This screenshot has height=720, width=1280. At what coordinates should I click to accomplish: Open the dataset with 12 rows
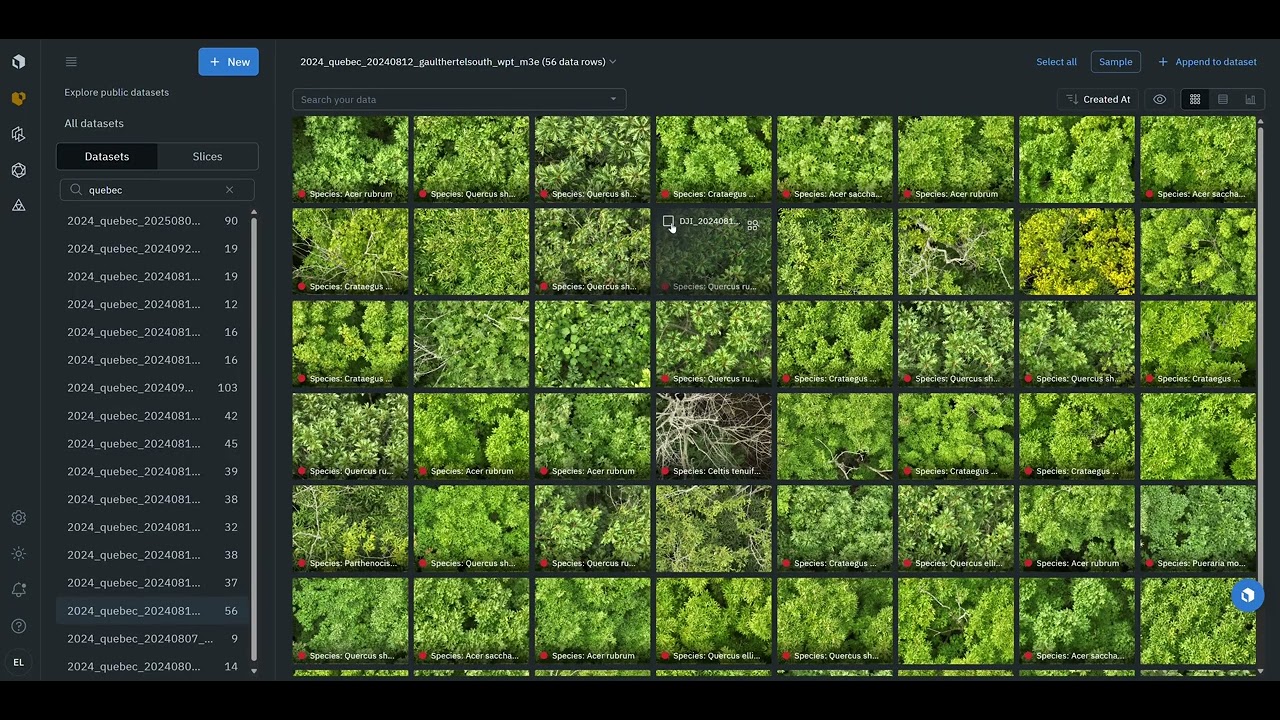tap(153, 304)
